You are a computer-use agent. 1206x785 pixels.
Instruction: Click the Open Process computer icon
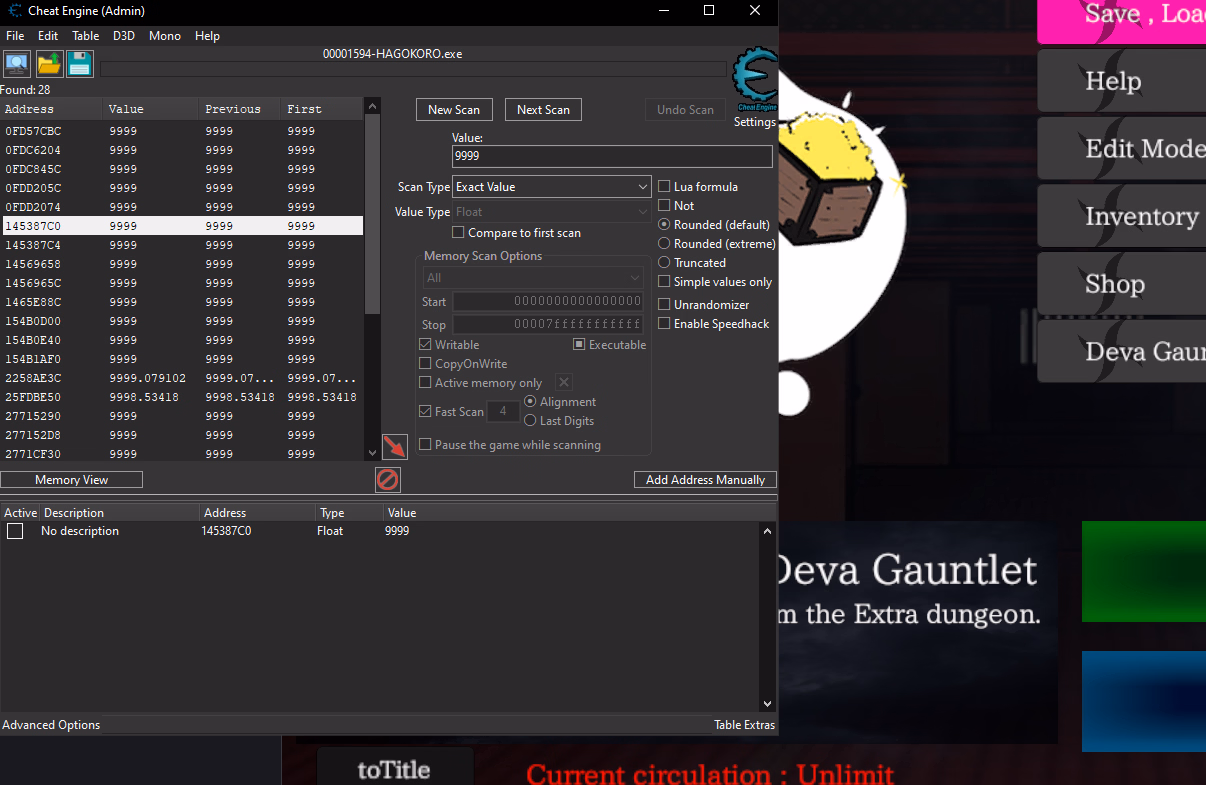tap(17, 64)
